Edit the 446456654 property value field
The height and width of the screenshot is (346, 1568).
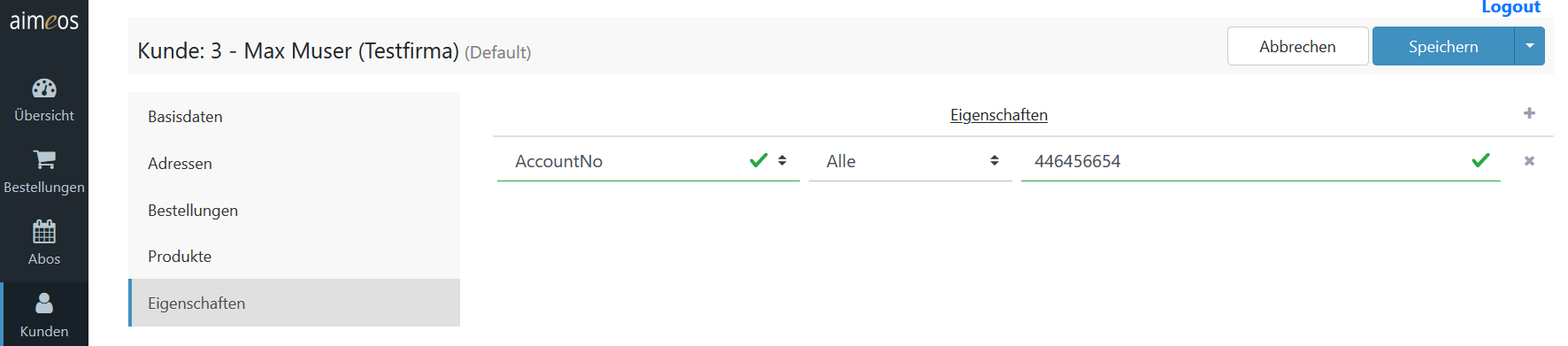coord(1261,161)
